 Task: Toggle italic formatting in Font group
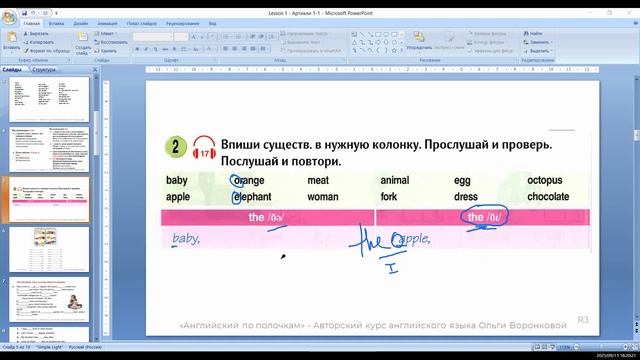pyautogui.click(x=146, y=49)
